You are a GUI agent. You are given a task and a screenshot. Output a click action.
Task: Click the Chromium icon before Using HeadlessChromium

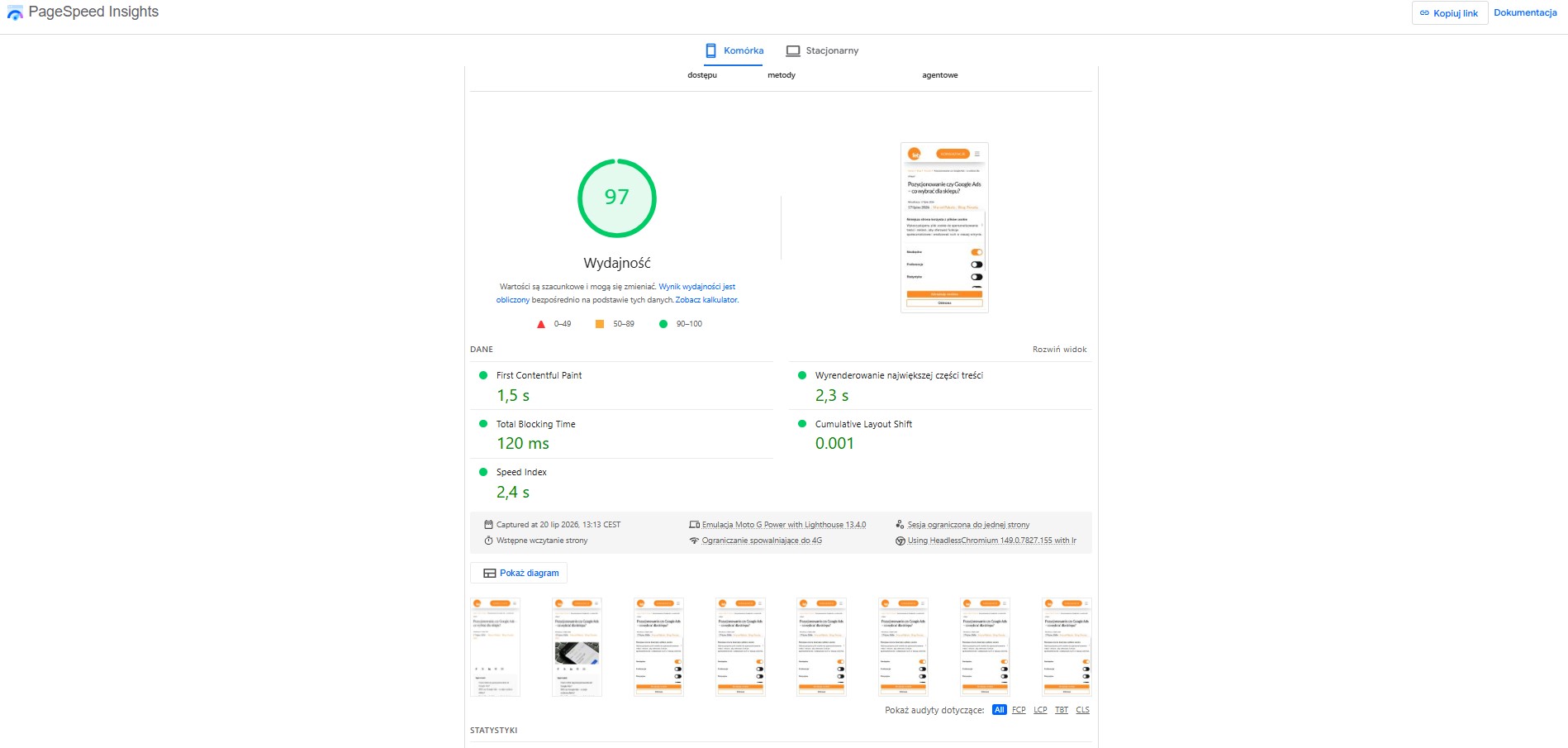click(900, 541)
